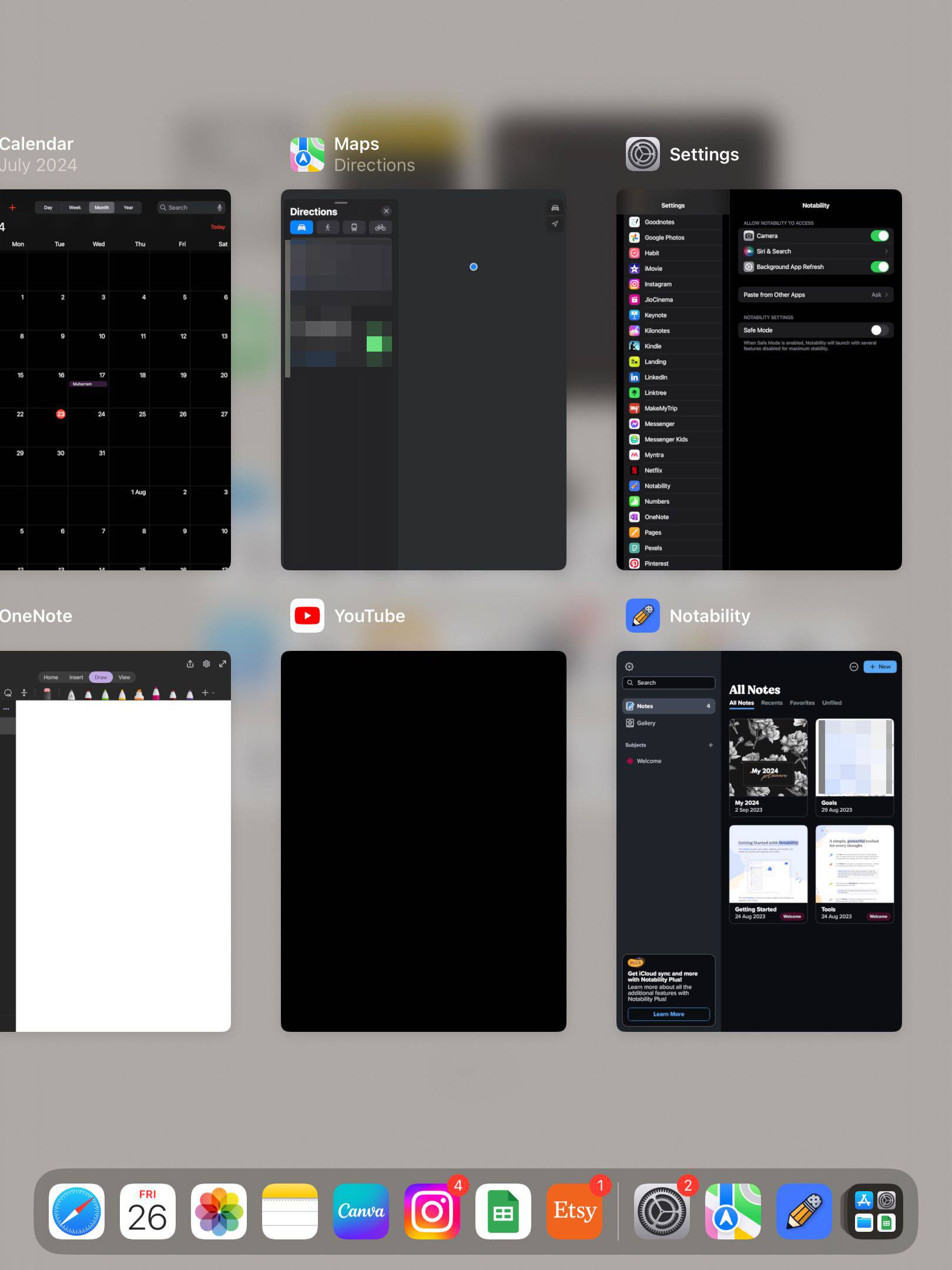The image size is (952, 1270).
Task: Tap the YouTube app icon
Action: (x=307, y=616)
